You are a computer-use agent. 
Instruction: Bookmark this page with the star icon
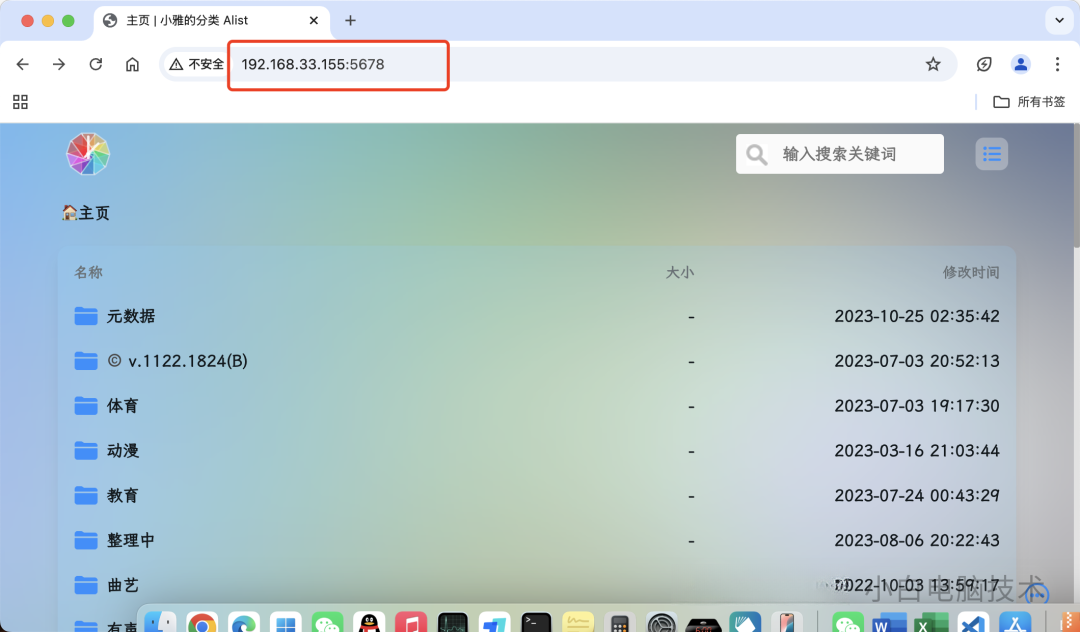[933, 64]
